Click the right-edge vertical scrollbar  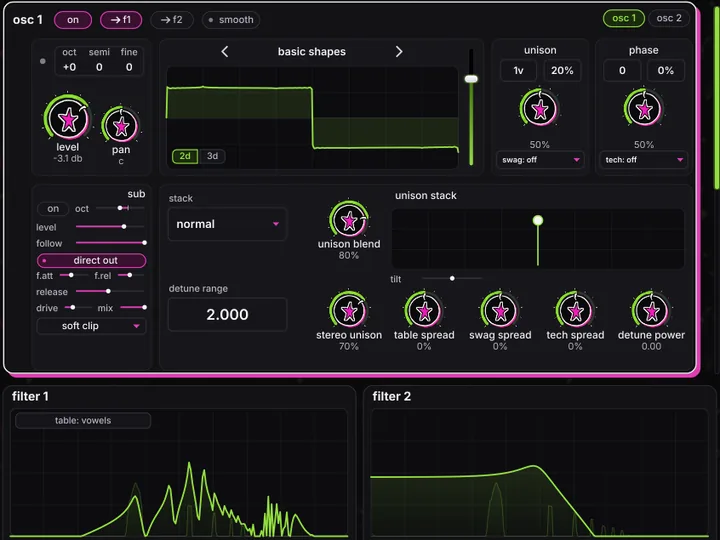tap(717, 96)
